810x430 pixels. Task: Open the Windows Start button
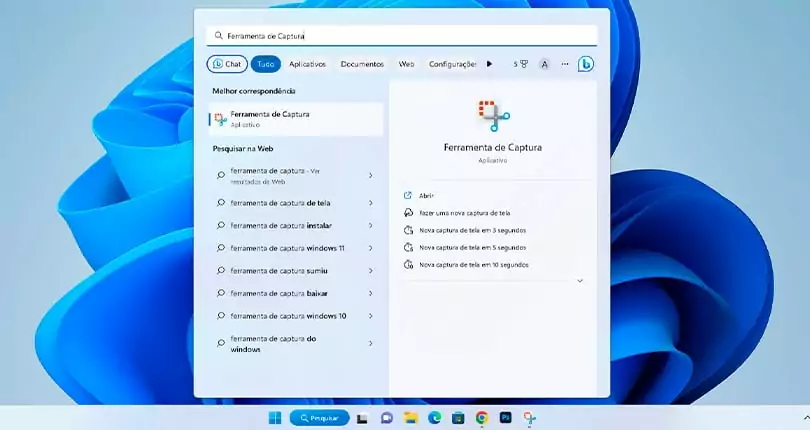coord(275,418)
